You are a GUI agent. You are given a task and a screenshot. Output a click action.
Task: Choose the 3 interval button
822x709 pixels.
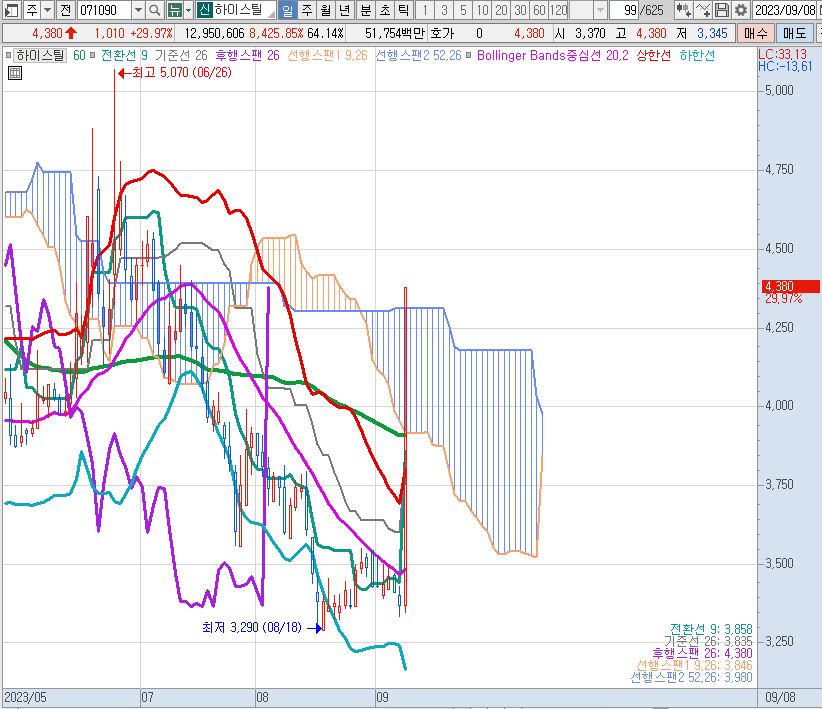coord(444,9)
